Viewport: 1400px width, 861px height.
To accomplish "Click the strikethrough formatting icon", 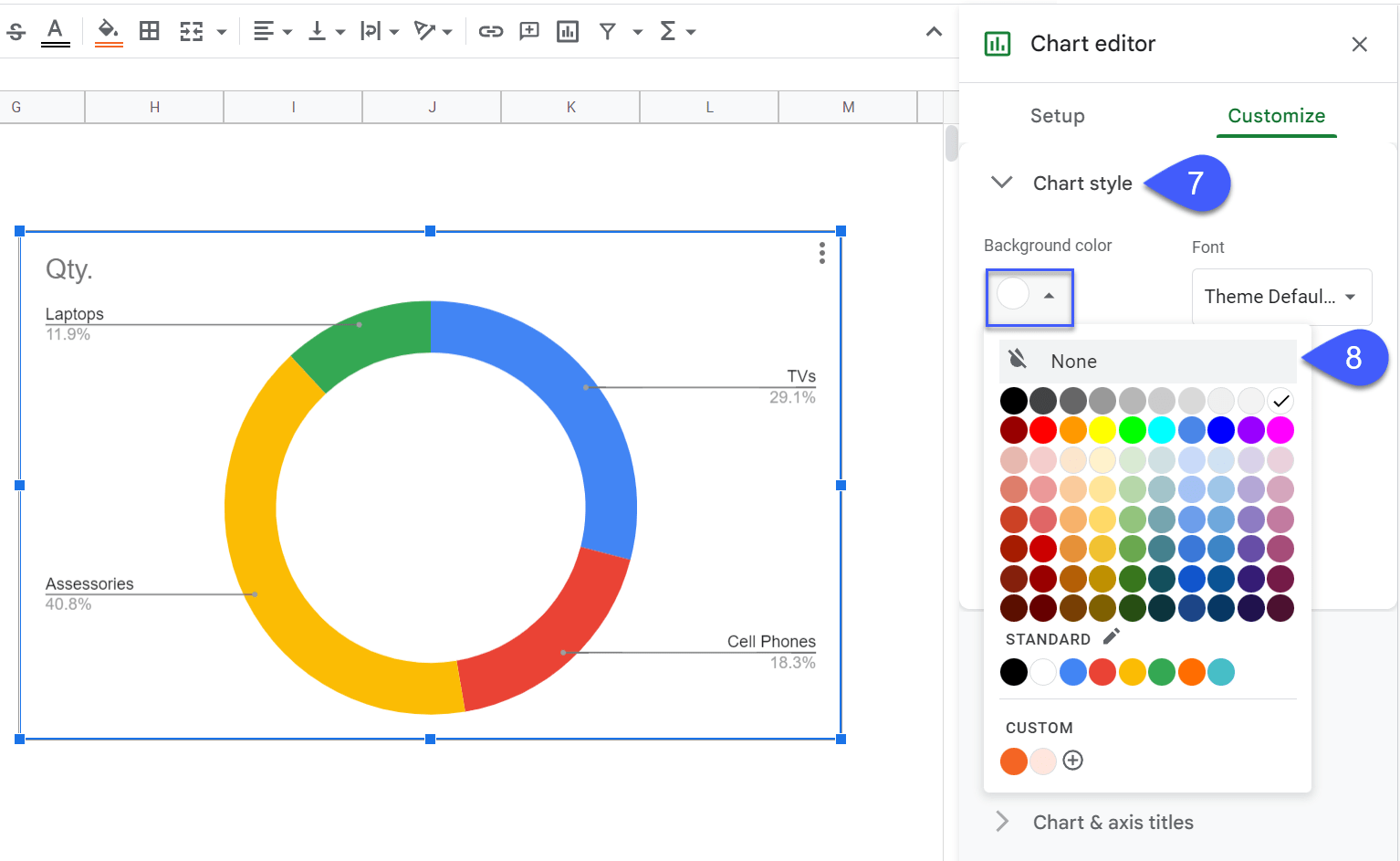I will [16, 32].
